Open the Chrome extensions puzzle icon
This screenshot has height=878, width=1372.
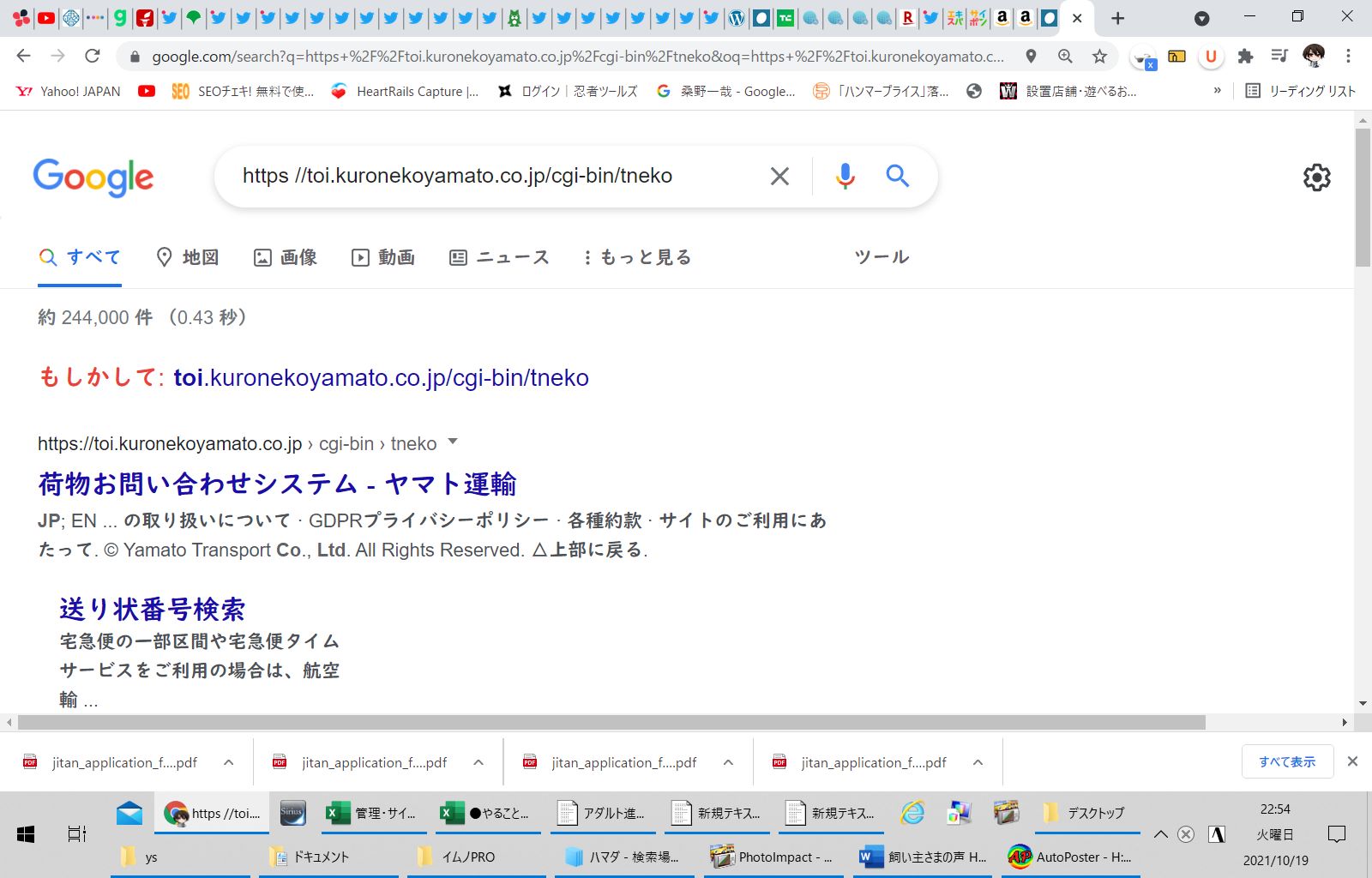(x=1245, y=57)
